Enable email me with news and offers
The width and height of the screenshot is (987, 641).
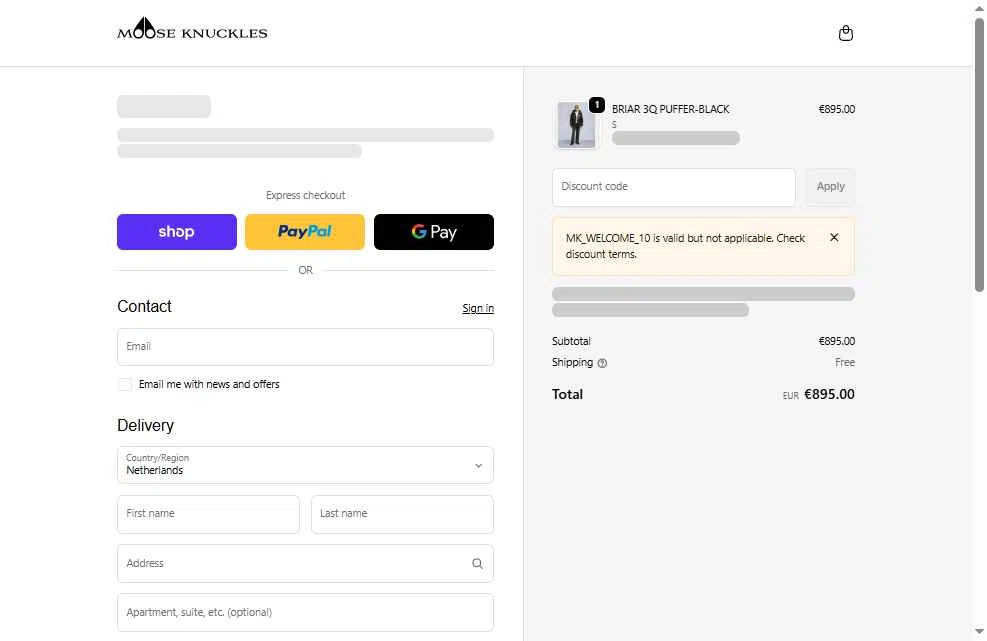click(x=125, y=384)
